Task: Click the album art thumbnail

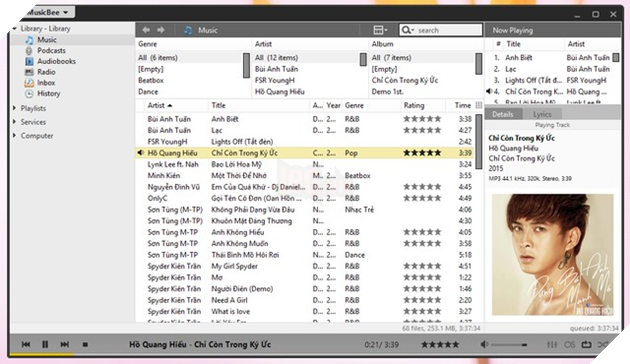Action: (x=553, y=255)
